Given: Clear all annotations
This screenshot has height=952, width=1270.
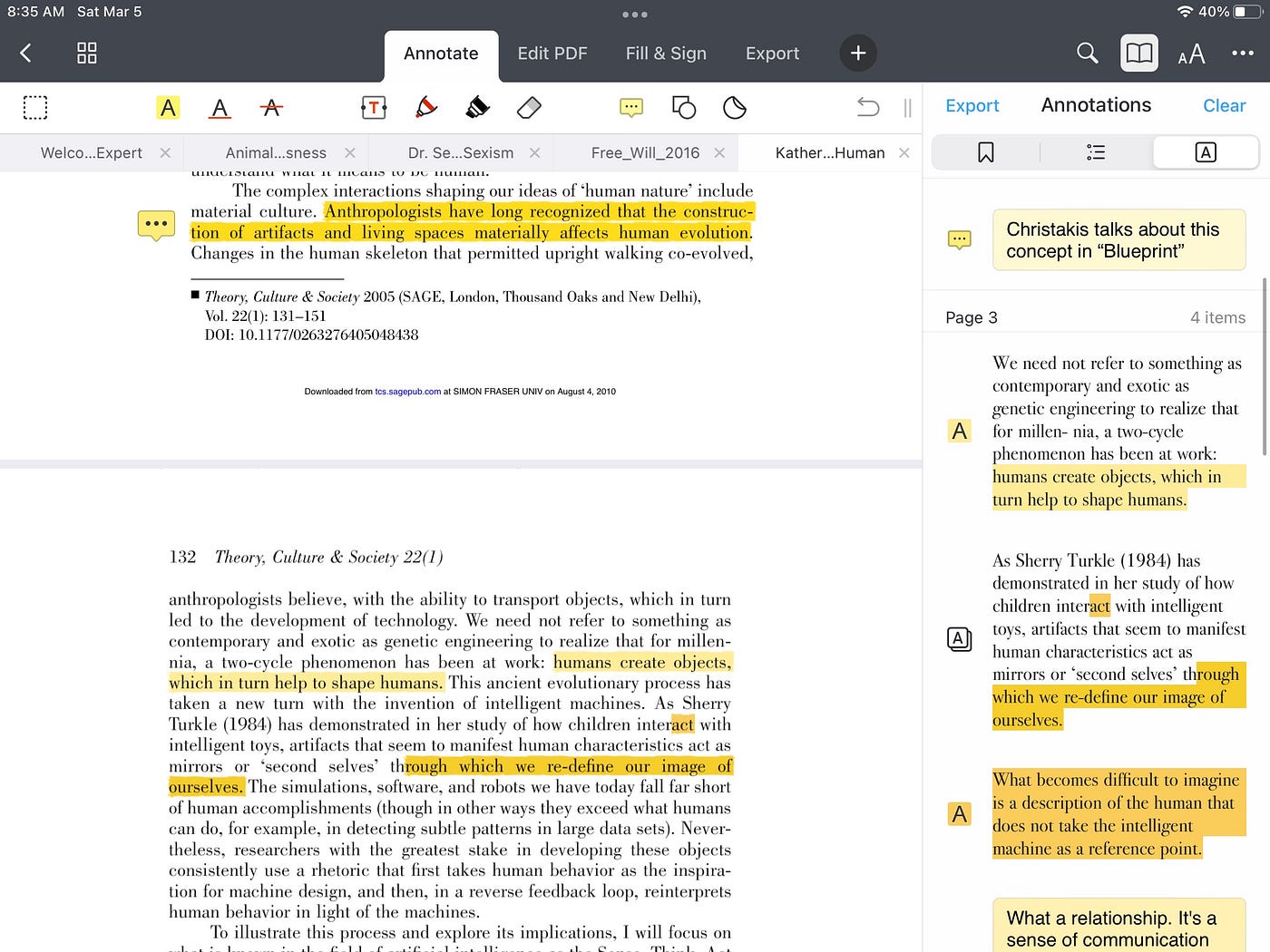Looking at the screenshot, I should [x=1224, y=106].
